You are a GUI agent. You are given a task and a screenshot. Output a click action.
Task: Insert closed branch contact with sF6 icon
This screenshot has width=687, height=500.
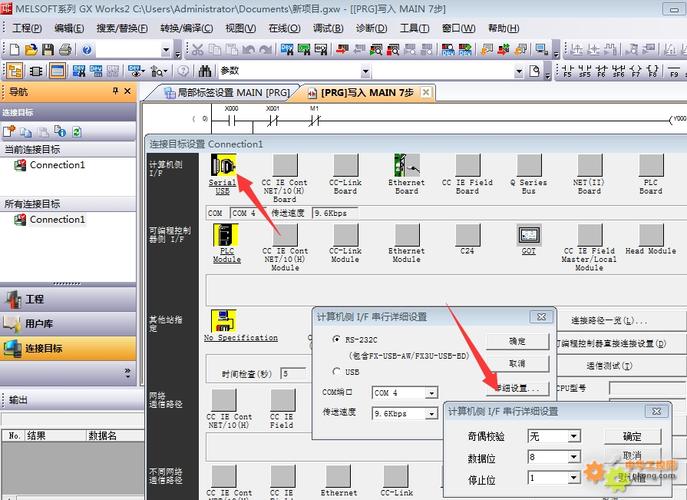(x=619, y=71)
